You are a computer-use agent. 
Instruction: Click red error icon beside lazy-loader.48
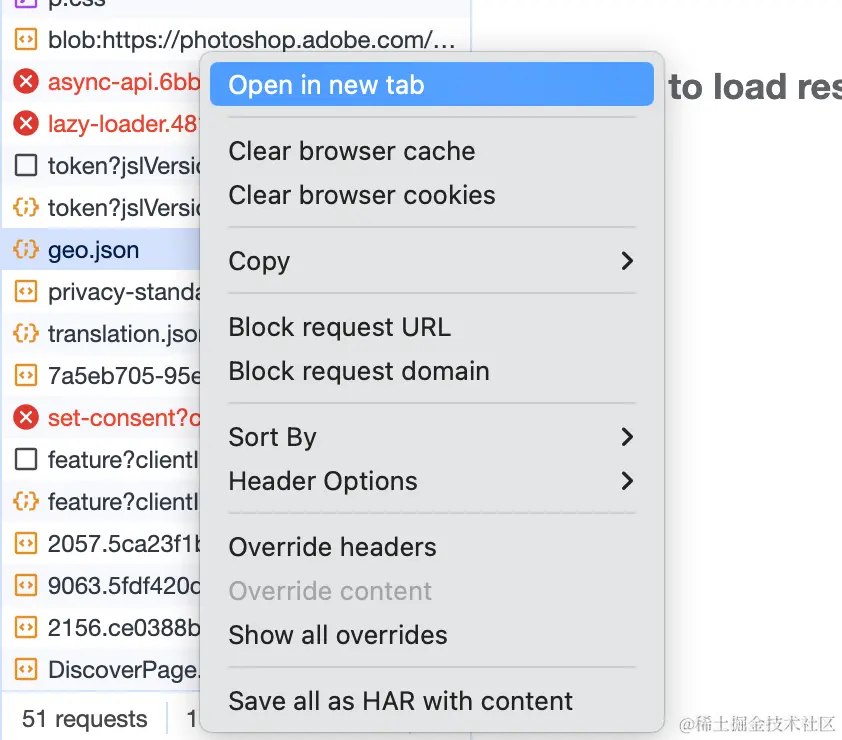tap(26, 124)
